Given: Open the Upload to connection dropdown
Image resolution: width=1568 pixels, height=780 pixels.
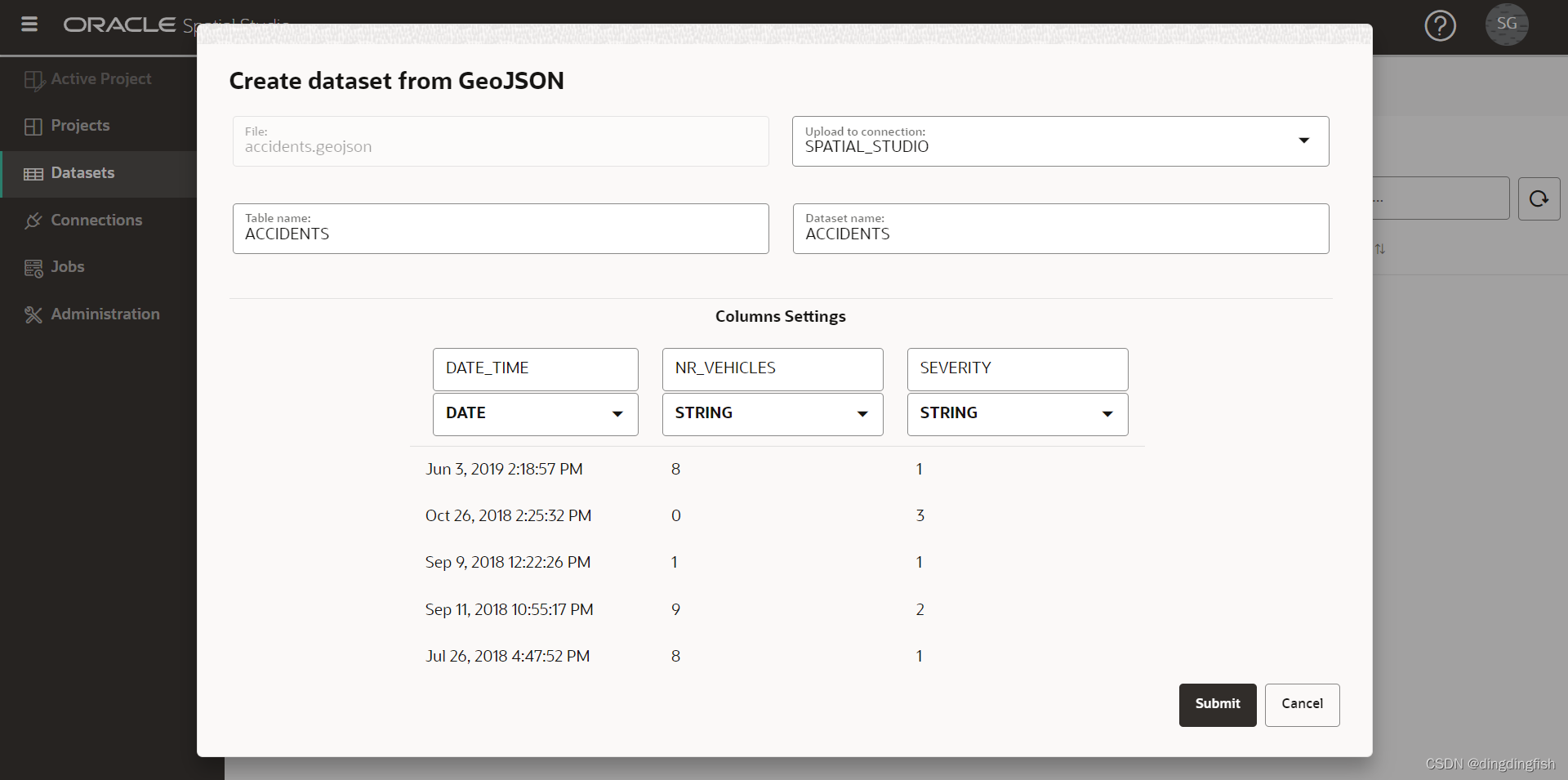Looking at the screenshot, I should pos(1060,141).
